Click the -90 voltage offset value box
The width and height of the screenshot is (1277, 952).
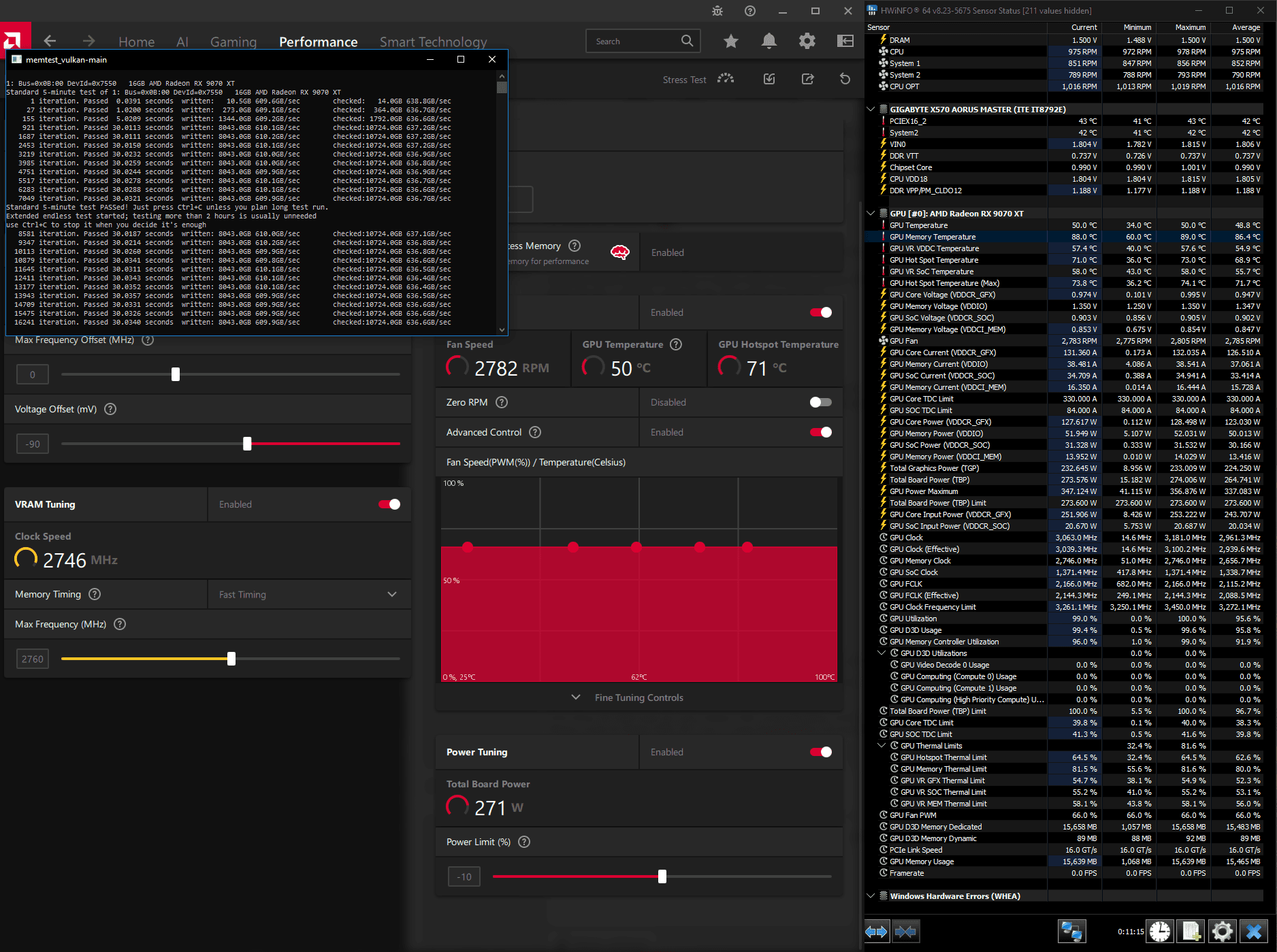coord(33,444)
